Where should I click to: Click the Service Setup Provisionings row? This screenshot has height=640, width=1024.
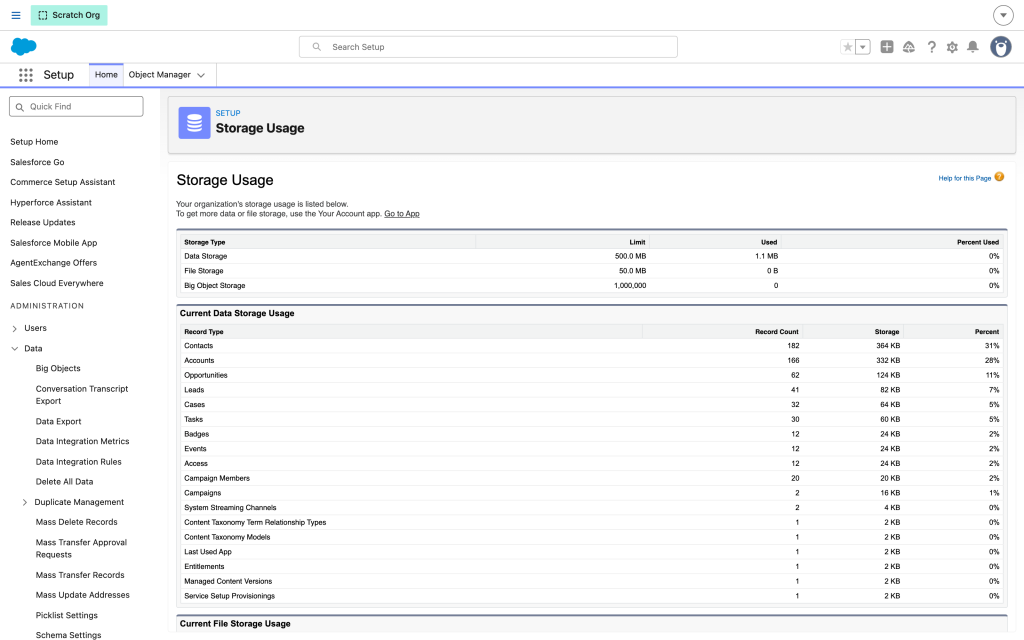[591, 596]
